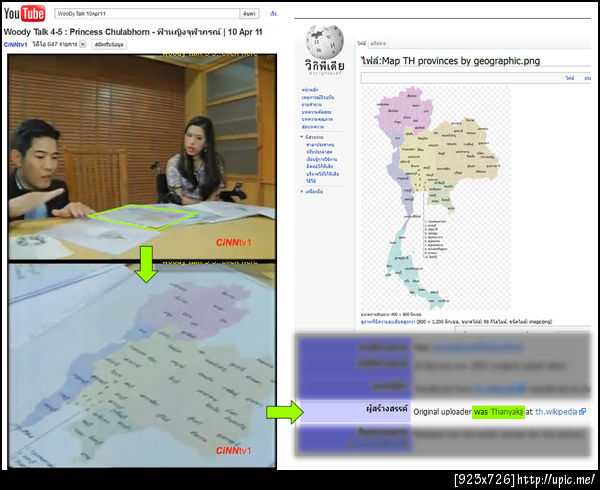Click the Woody Talk 4-5 video title
This screenshot has height=490, width=600.
pos(133,32)
